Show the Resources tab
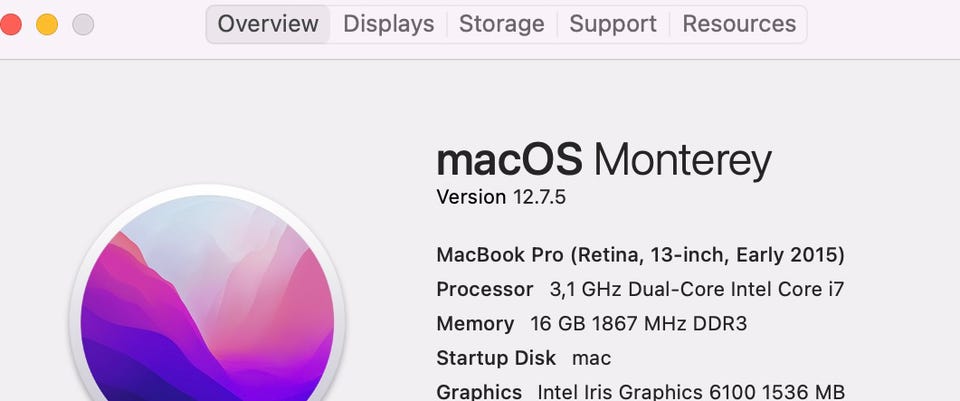The height and width of the screenshot is (401, 960). coord(739,24)
